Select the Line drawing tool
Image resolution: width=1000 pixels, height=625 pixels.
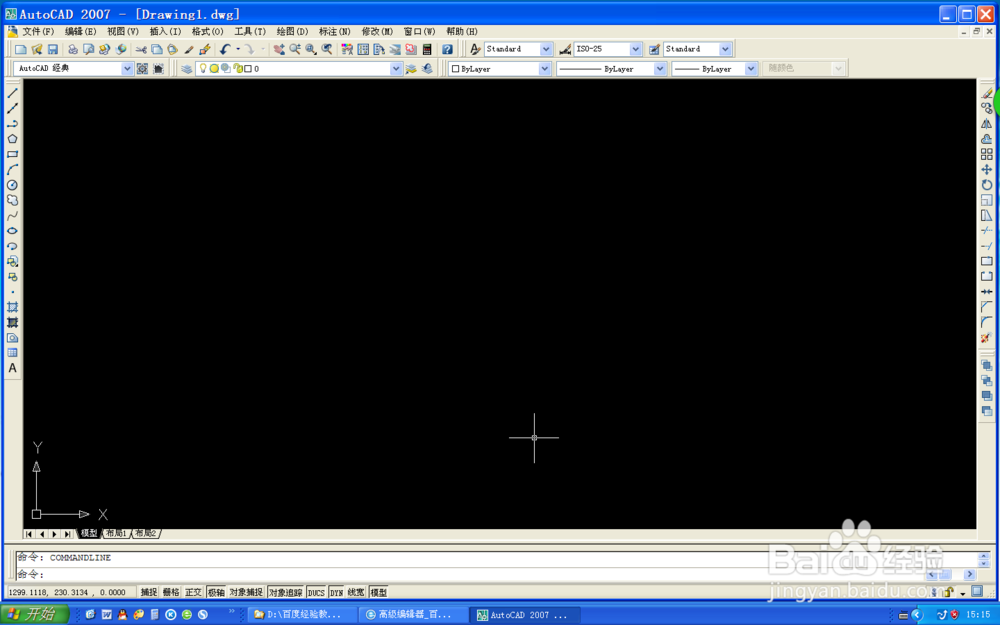tap(12, 93)
